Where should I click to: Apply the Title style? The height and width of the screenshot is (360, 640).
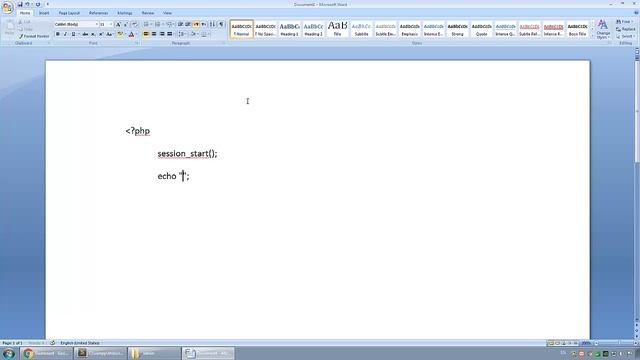(x=338, y=29)
